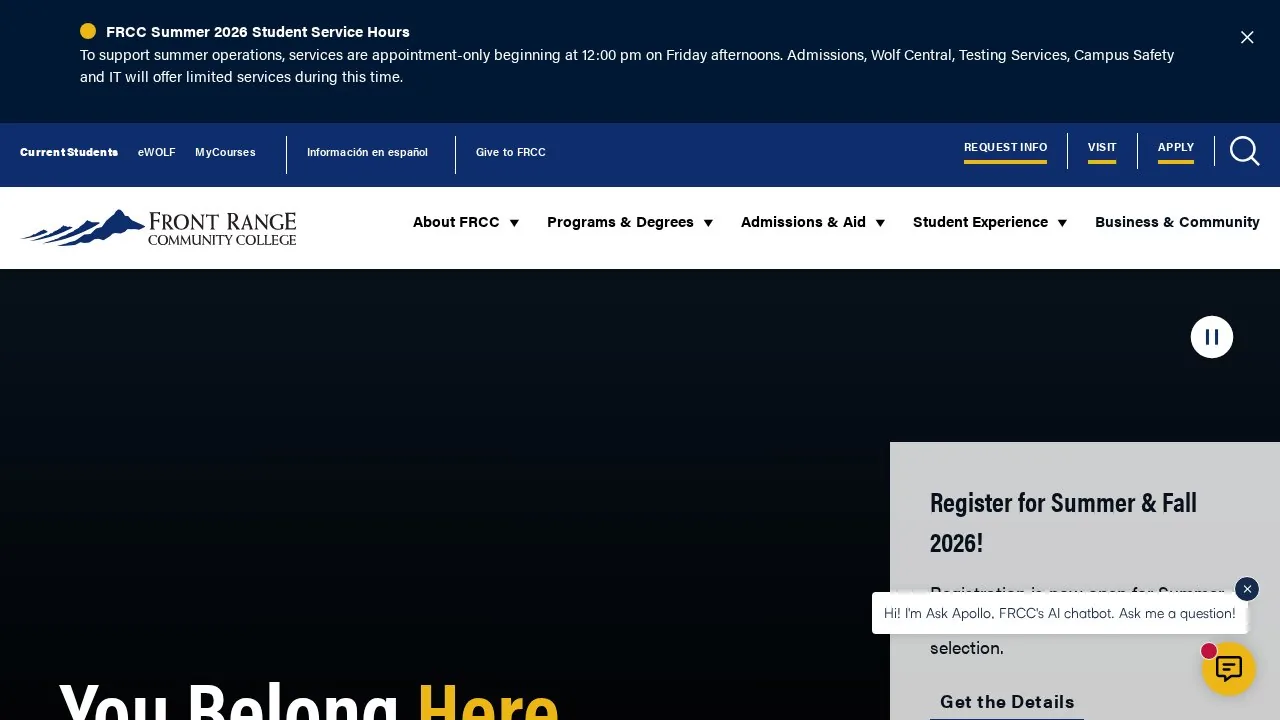
Task: Open the MyCourses link
Action: point(225,152)
